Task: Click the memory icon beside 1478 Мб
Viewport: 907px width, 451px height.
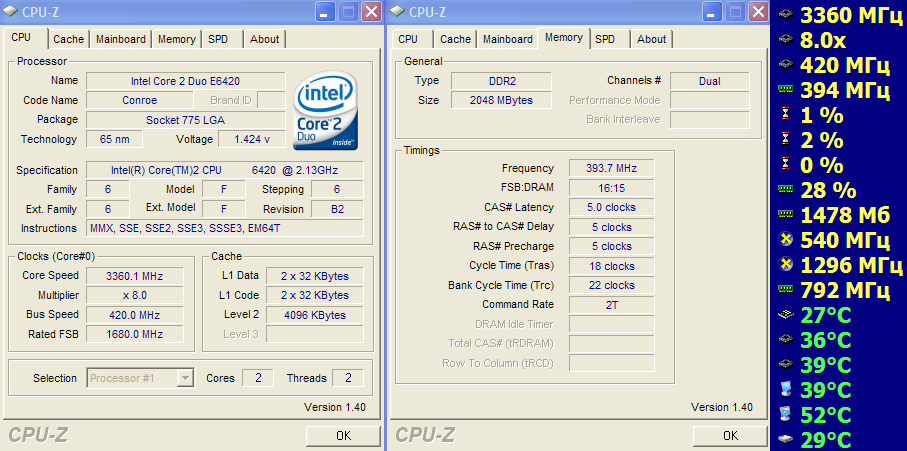Action: [785, 214]
